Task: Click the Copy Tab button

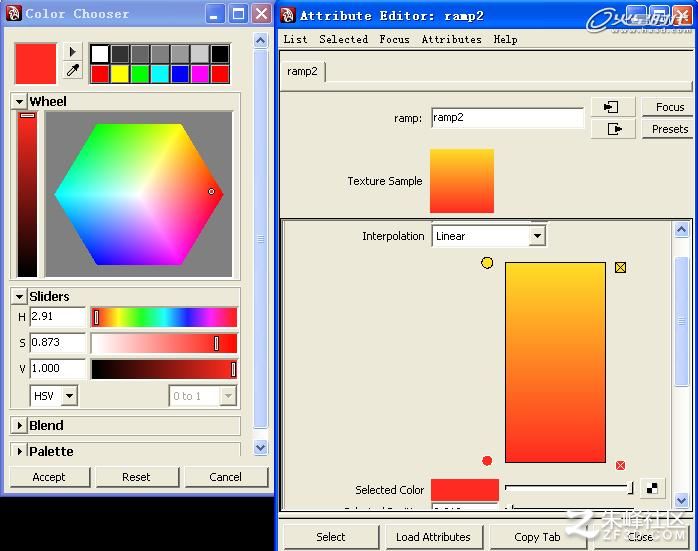Action: click(x=537, y=537)
